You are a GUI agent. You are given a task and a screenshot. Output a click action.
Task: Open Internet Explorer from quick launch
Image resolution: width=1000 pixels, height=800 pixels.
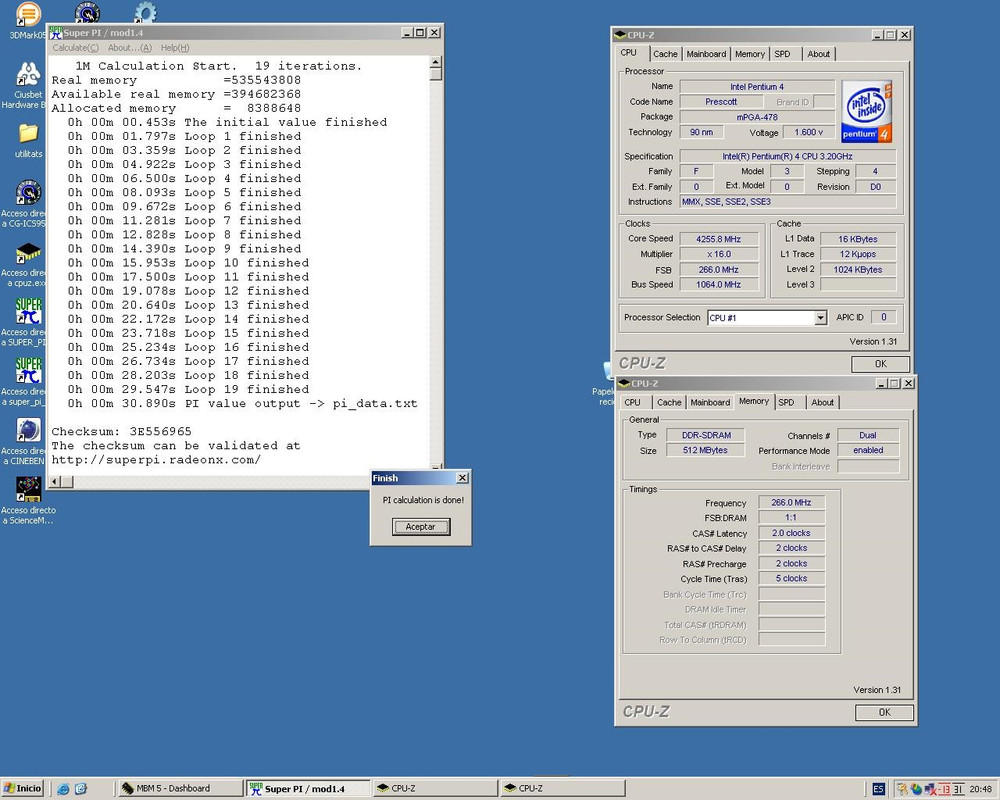tap(63, 789)
